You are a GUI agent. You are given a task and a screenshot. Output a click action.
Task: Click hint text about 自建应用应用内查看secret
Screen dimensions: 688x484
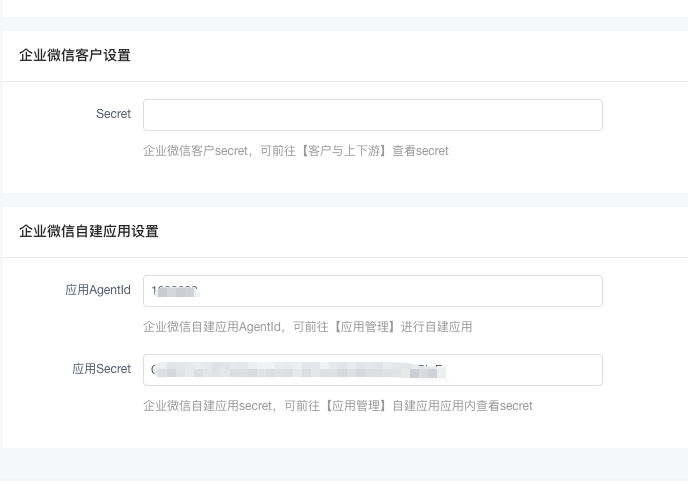click(x=338, y=406)
